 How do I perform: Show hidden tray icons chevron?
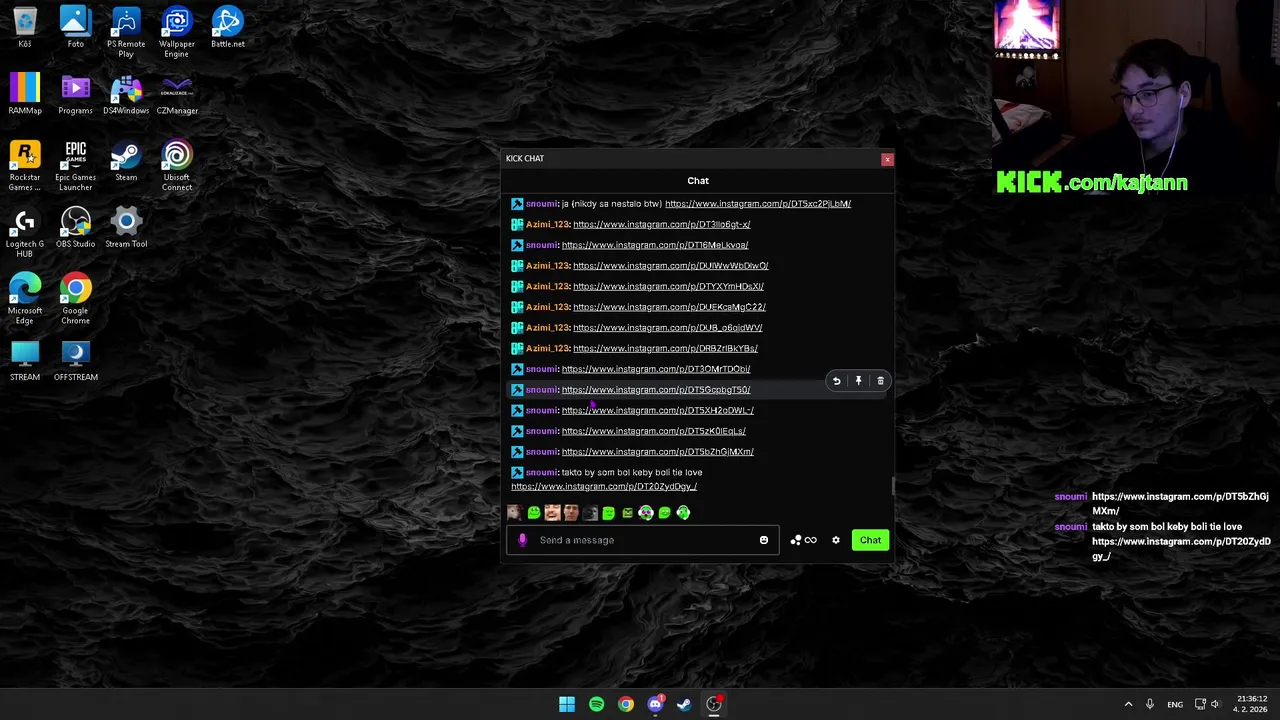pyautogui.click(x=1128, y=704)
